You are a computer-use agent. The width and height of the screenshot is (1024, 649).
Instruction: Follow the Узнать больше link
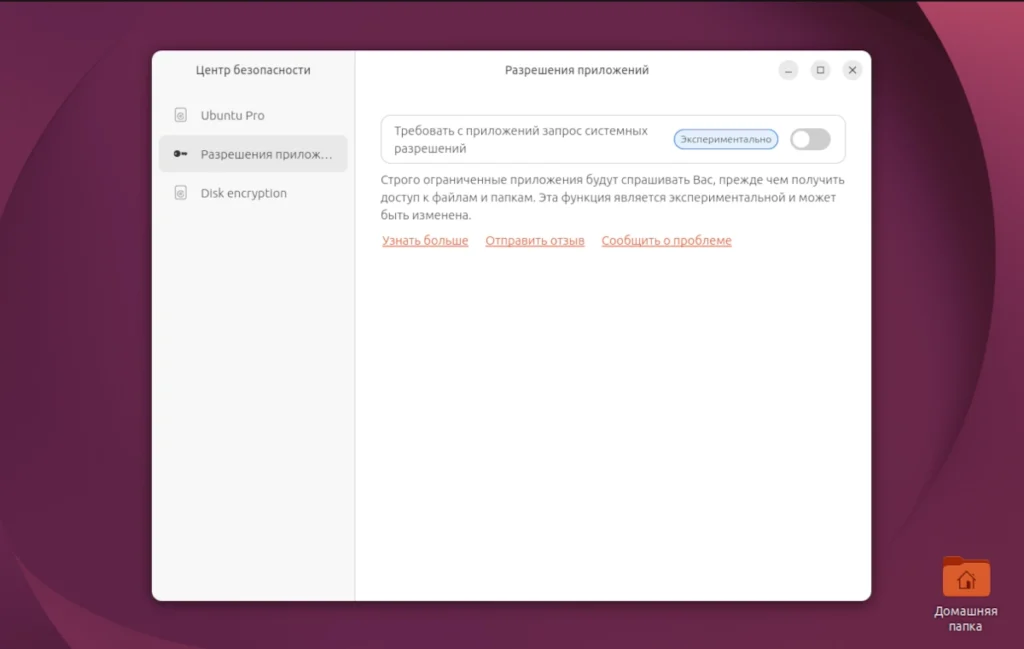tap(425, 240)
